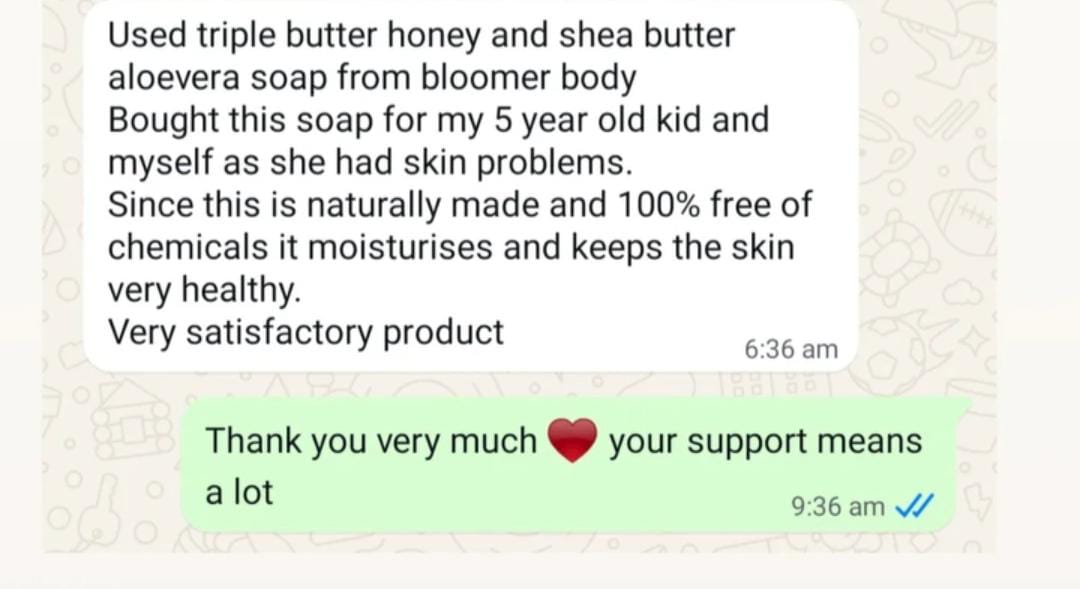
Task: Click the blue double-tick read receipt
Action: pyautogui.click(x=913, y=506)
